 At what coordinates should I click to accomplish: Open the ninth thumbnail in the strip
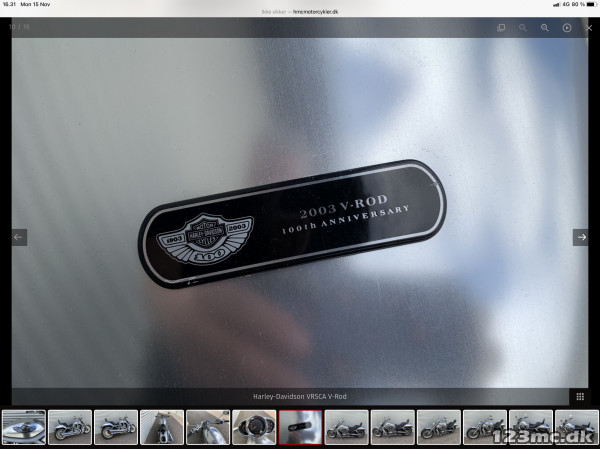[392, 427]
